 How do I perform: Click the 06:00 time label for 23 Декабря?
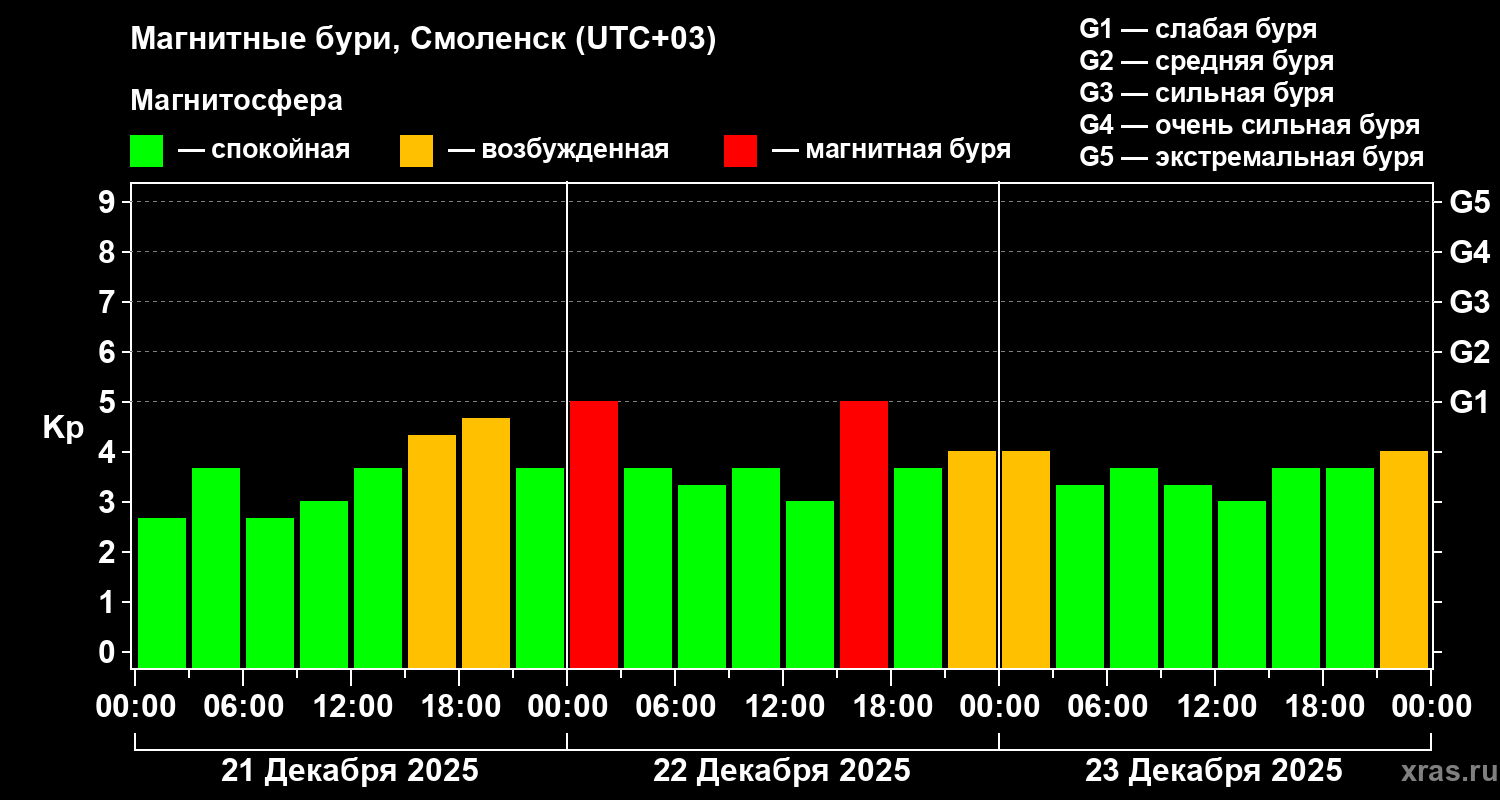click(1107, 707)
